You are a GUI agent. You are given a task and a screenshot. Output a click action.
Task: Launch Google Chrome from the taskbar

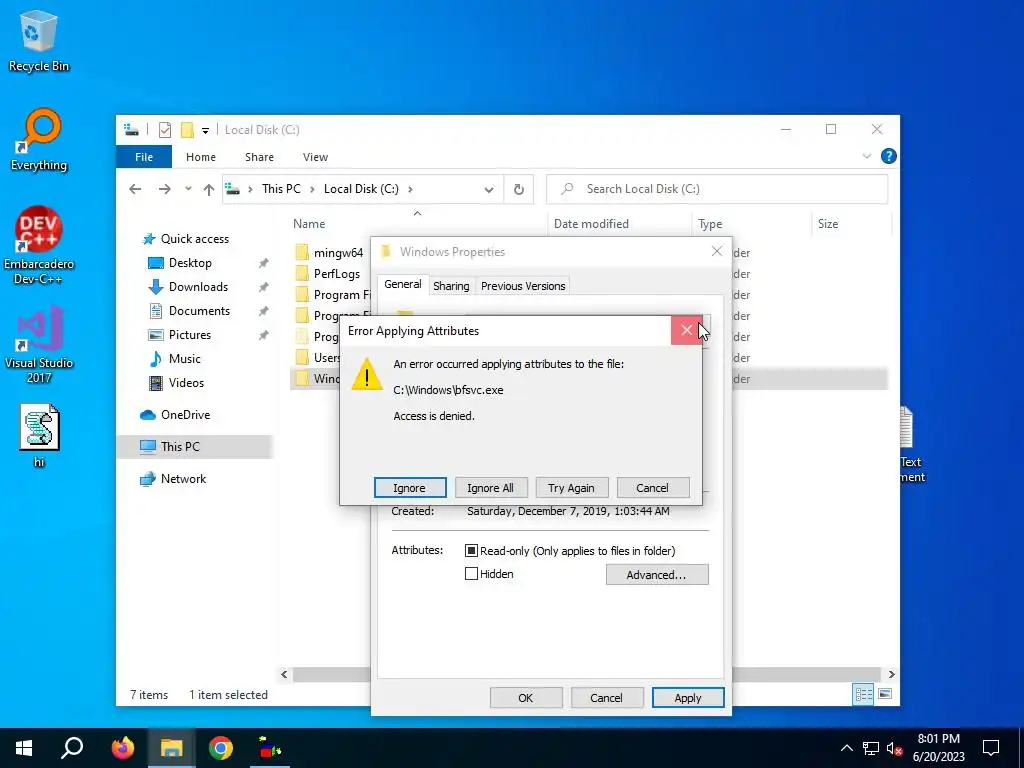point(221,748)
